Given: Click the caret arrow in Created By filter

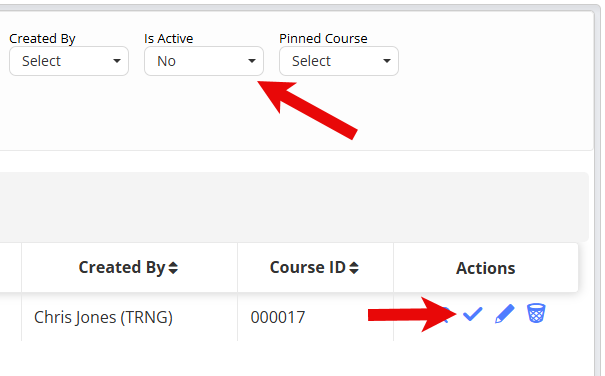Looking at the screenshot, I should pos(117,61).
